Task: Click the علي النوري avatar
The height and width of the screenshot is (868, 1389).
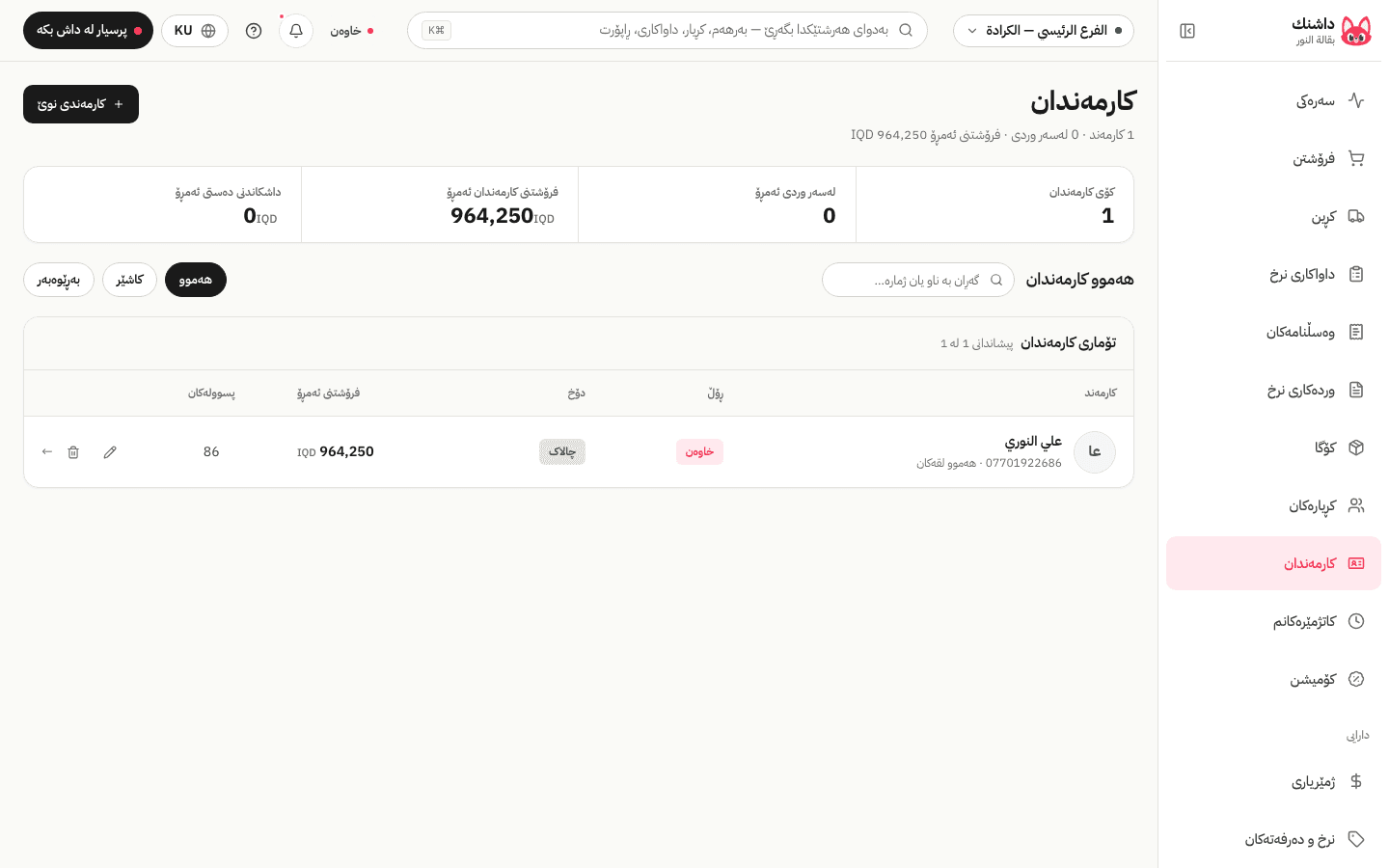Action: pyautogui.click(x=1095, y=452)
